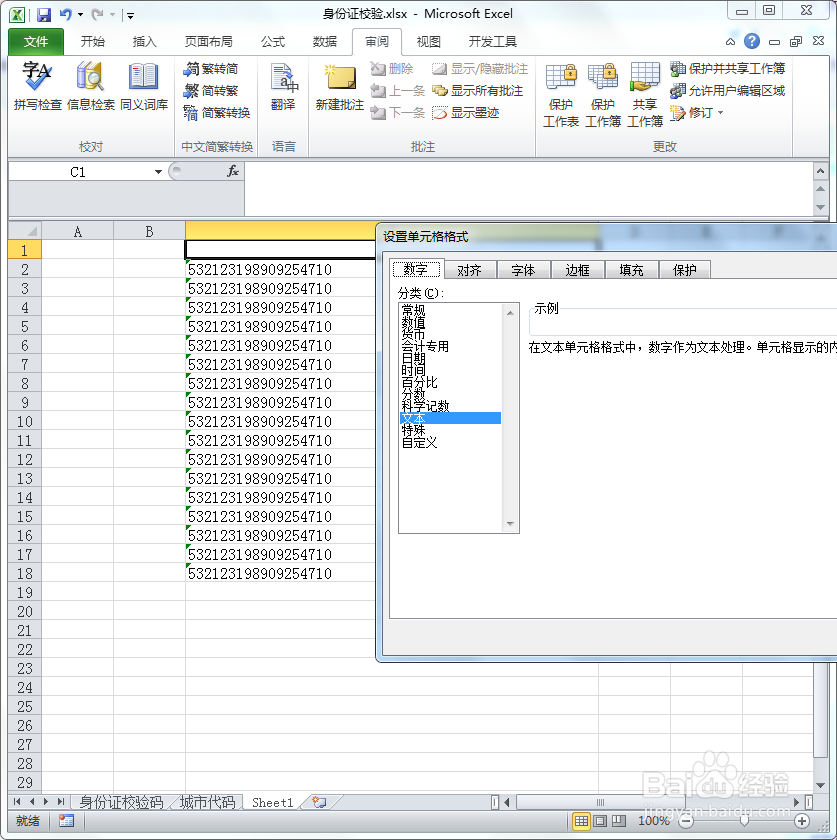The image size is (837, 840).
Task: Click the 100% zoom level
Action: click(x=653, y=821)
